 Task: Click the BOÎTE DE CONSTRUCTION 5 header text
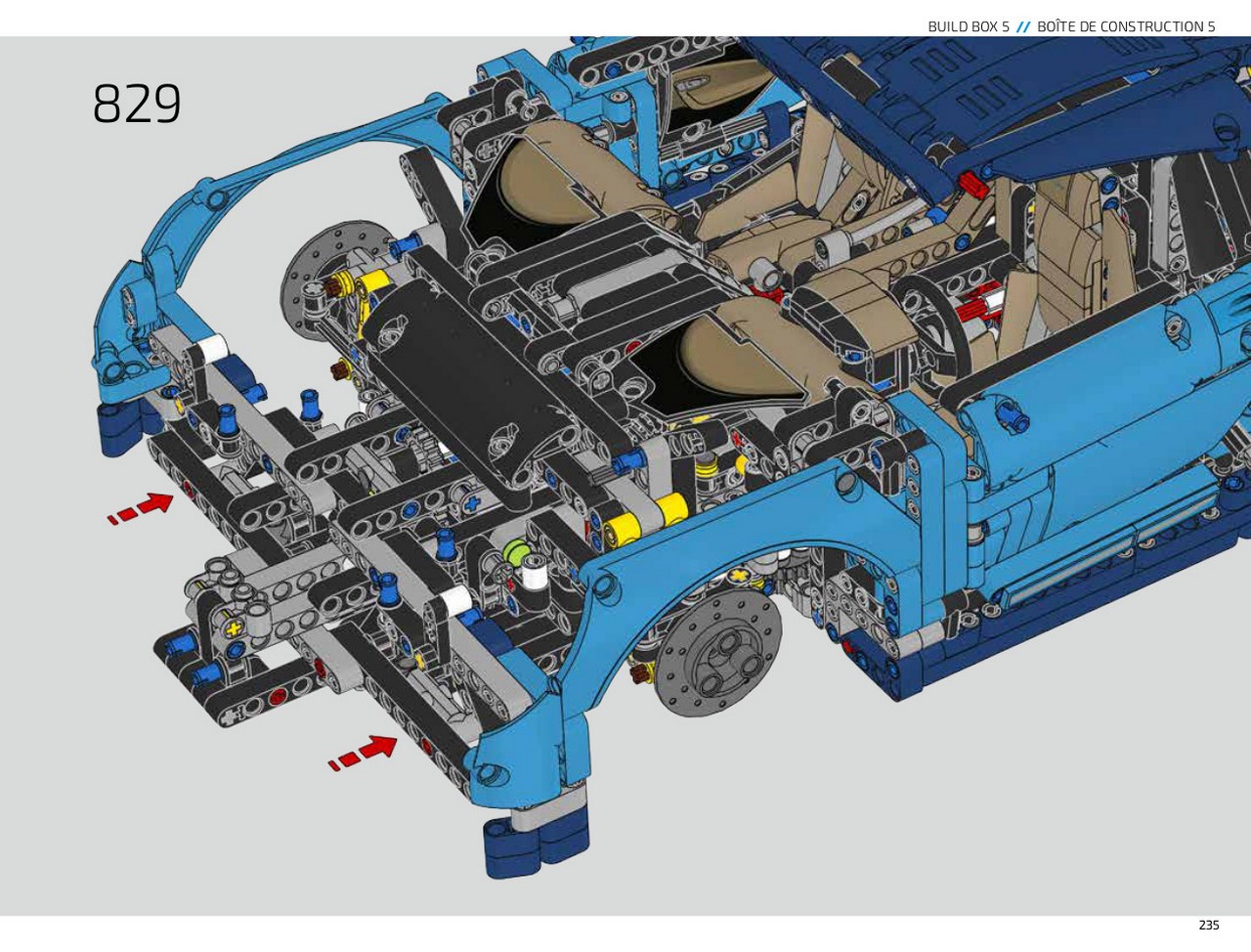pos(1126,26)
